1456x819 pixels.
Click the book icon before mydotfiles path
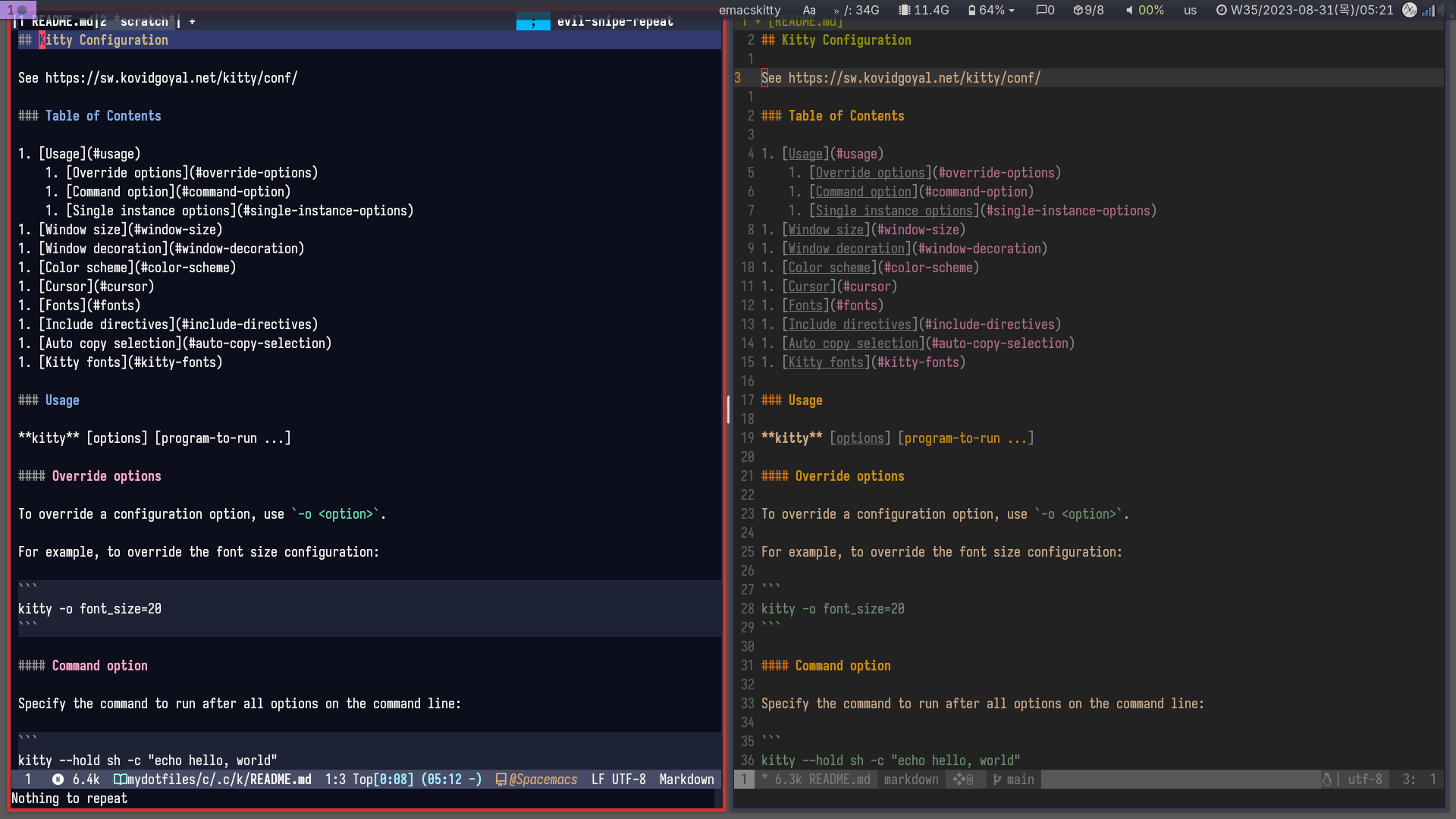click(120, 780)
